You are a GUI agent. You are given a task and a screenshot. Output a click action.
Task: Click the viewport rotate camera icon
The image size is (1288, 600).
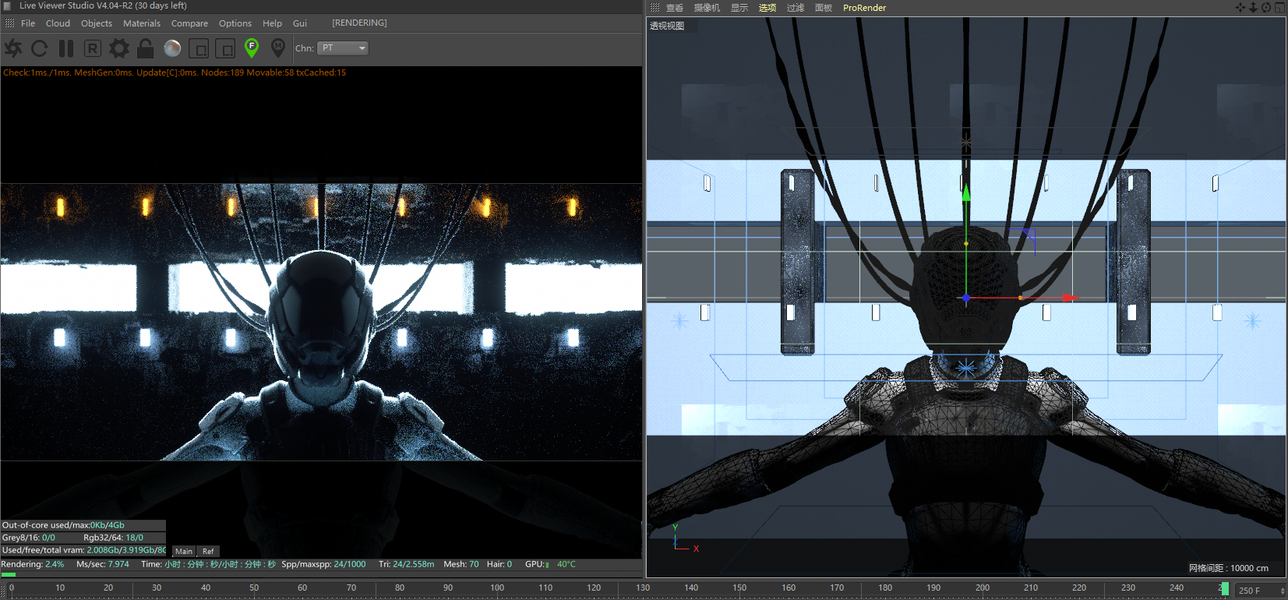click(1266, 7)
